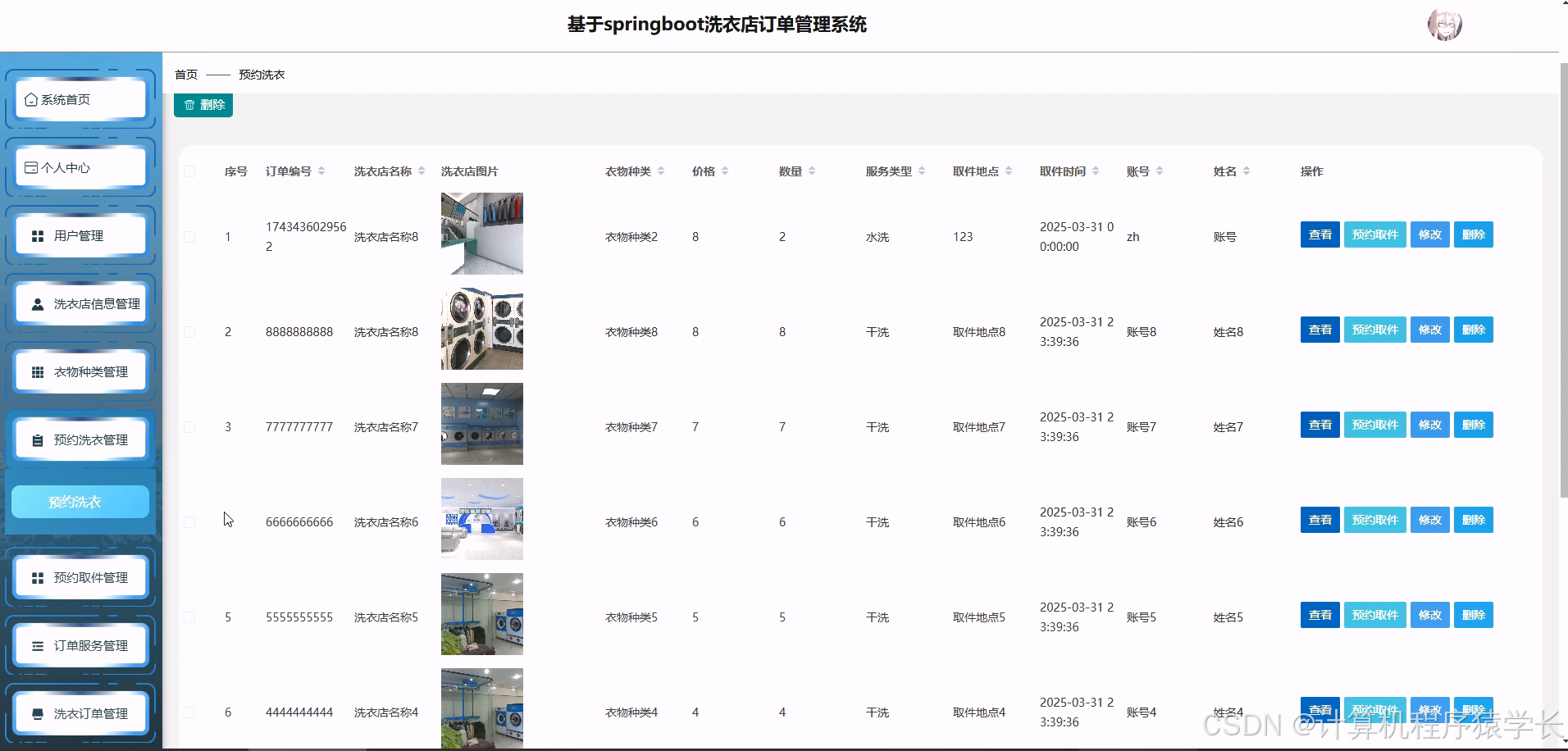The height and width of the screenshot is (751, 1568).
Task: Click 修改 for order 7777777777
Action: coord(1429,425)
